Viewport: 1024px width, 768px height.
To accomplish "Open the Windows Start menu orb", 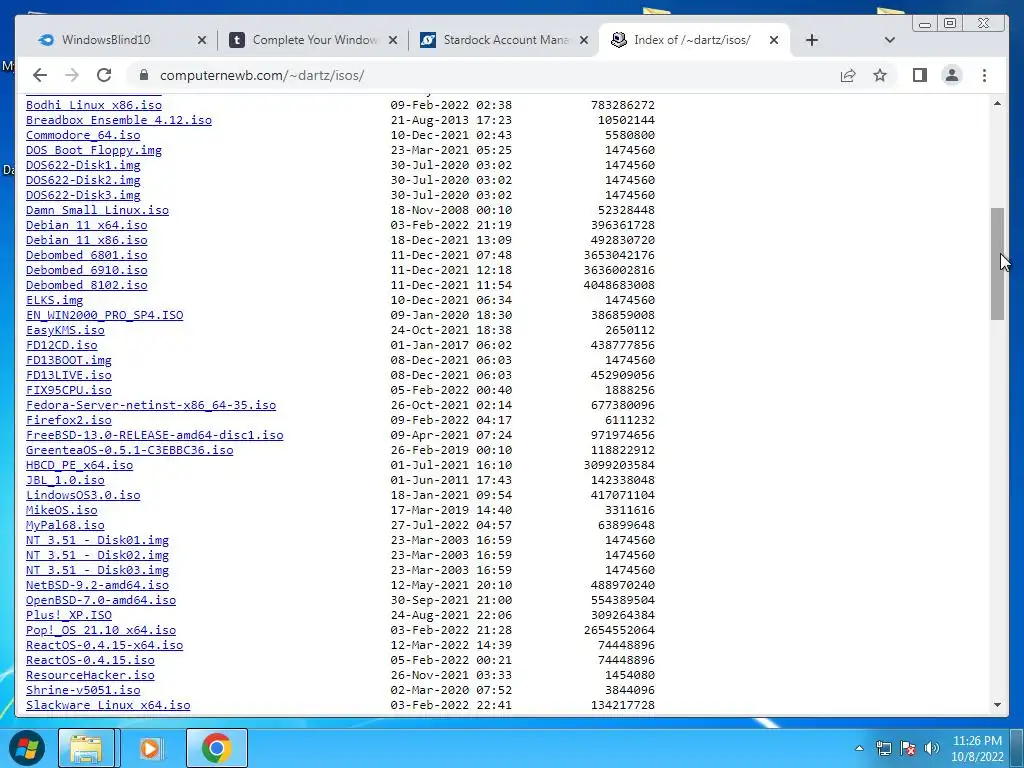I will pos(26,748).
